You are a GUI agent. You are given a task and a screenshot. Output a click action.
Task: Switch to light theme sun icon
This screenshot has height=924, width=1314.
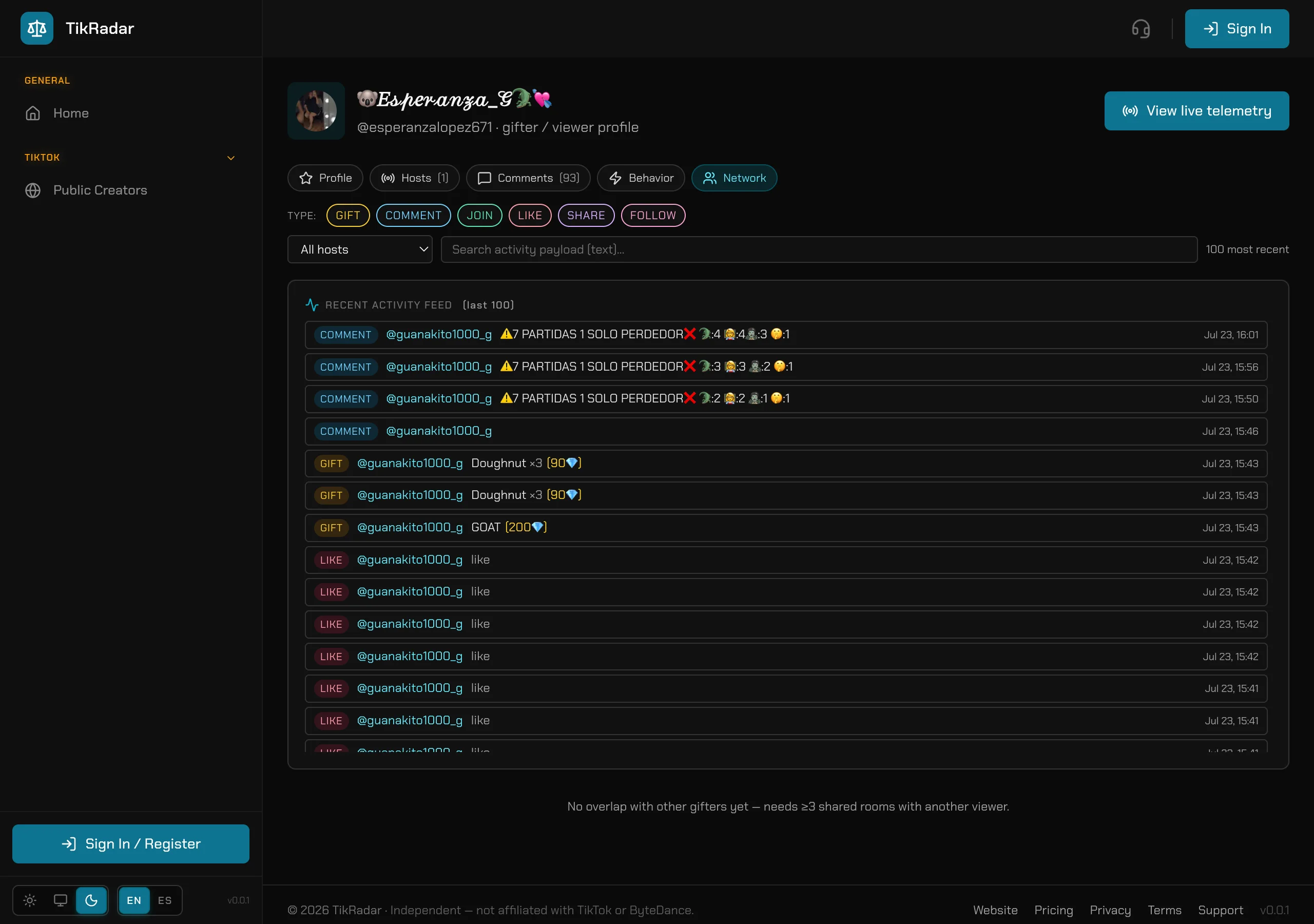point(30,900)
